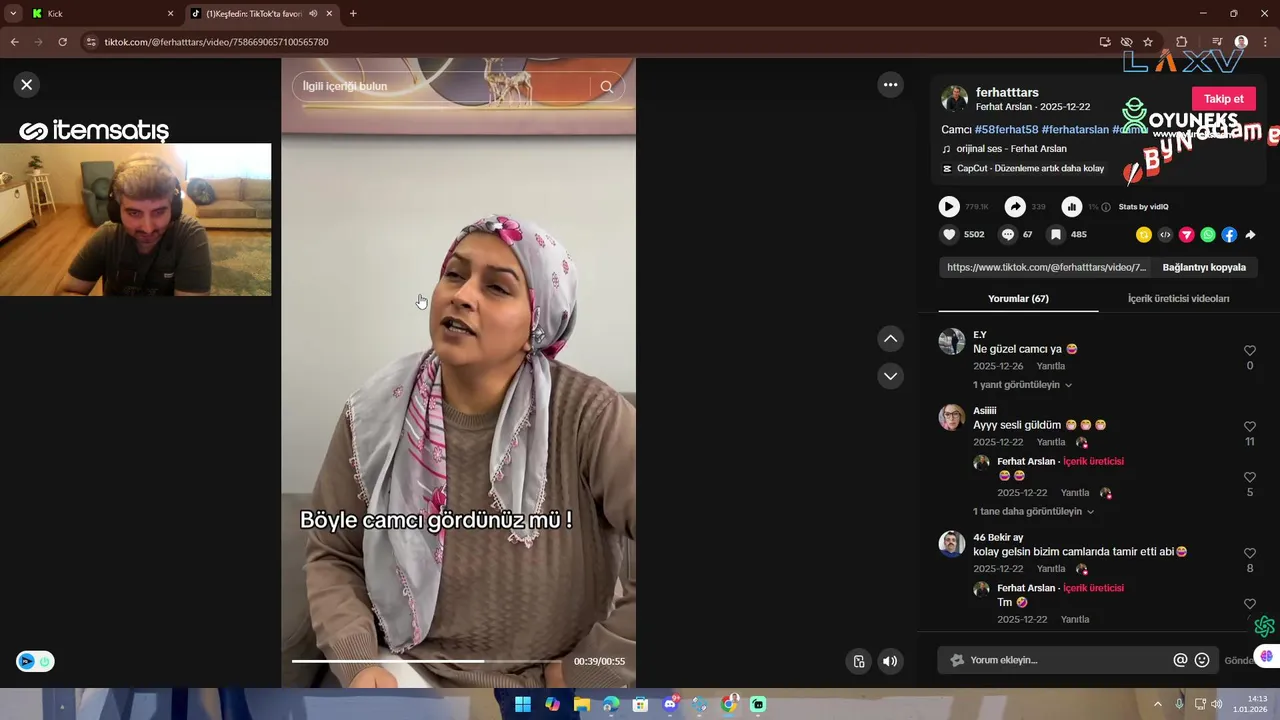Open File Explorer from taskbar
This screenshot has width=1280, height=720.
click(582, 704)
